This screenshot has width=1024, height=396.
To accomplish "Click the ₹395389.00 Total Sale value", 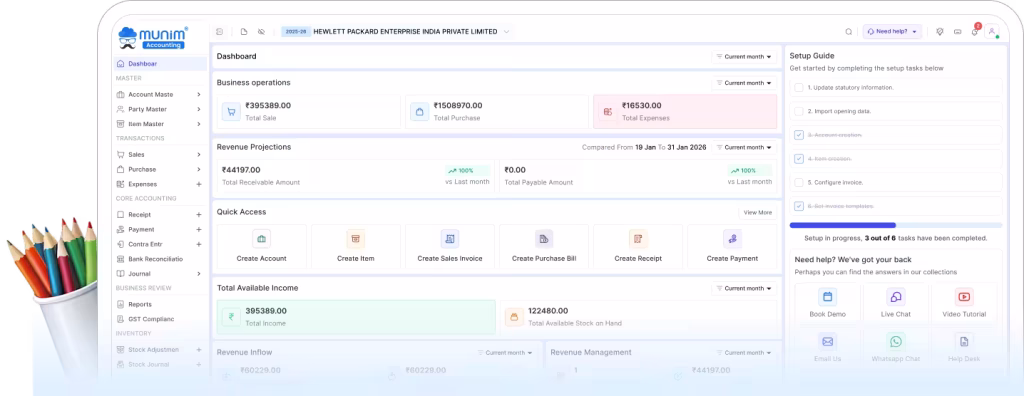I will click(268, 105).
